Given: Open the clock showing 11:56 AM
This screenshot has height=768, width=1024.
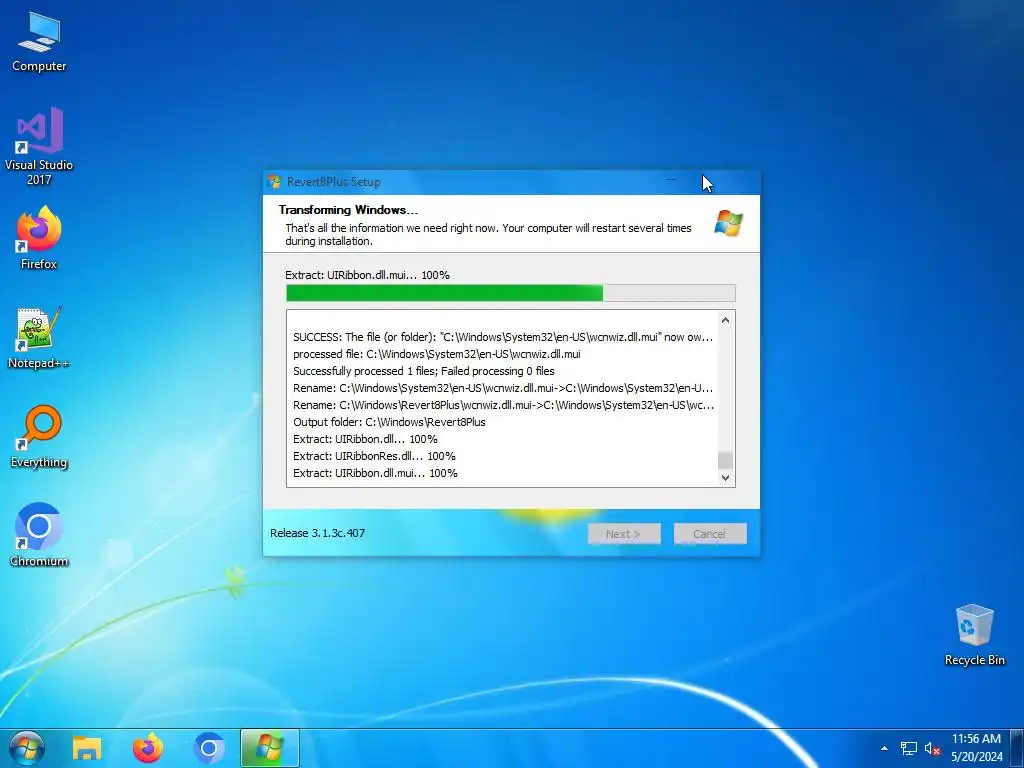Looking at the screenshot, I should 976,748.
